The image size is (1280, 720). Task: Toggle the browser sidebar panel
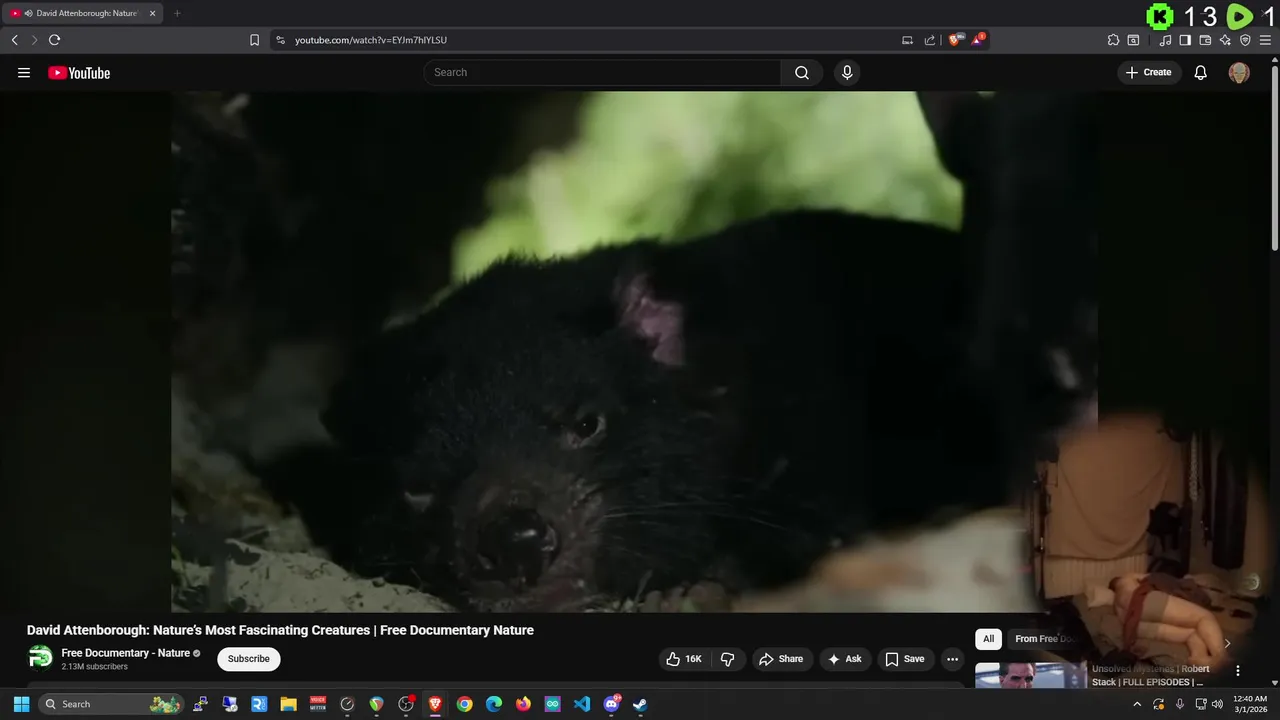point(1185,40)
